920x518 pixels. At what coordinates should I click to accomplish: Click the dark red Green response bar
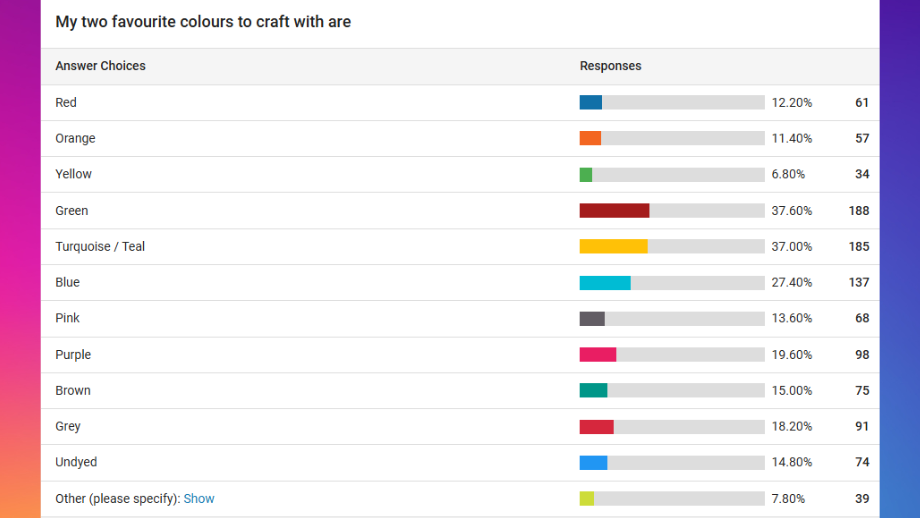point(614,211)
